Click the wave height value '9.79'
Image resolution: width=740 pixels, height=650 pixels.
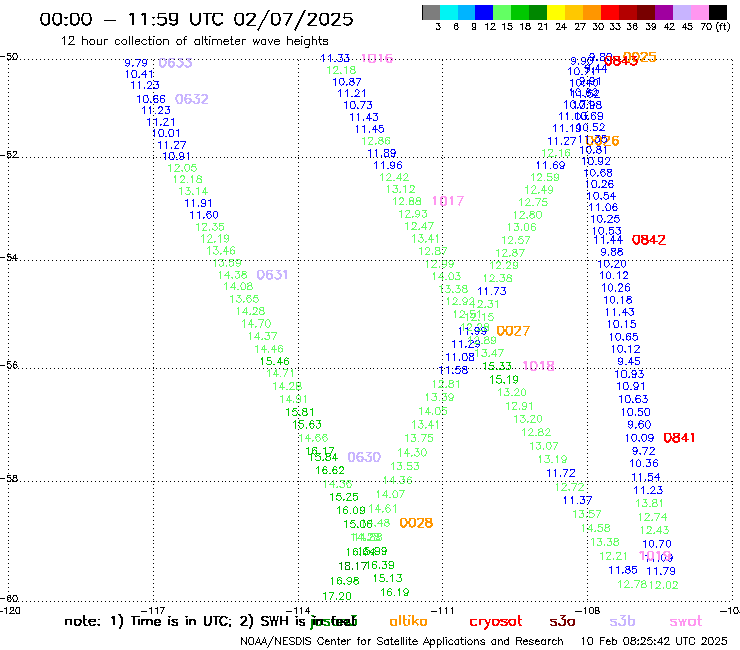click(x=136, y=63)
